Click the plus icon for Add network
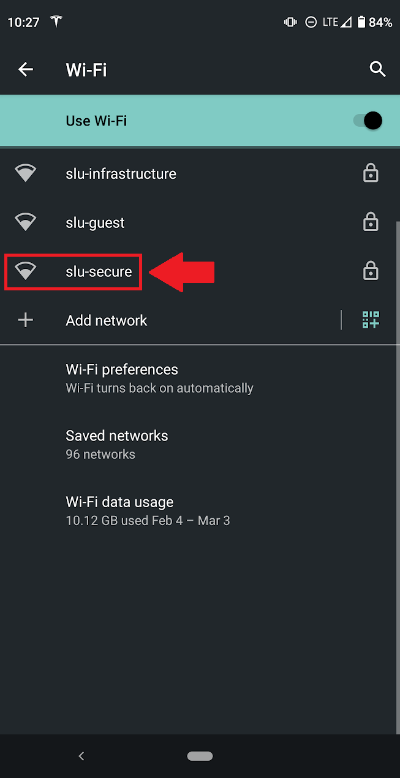 coord(25,320)
